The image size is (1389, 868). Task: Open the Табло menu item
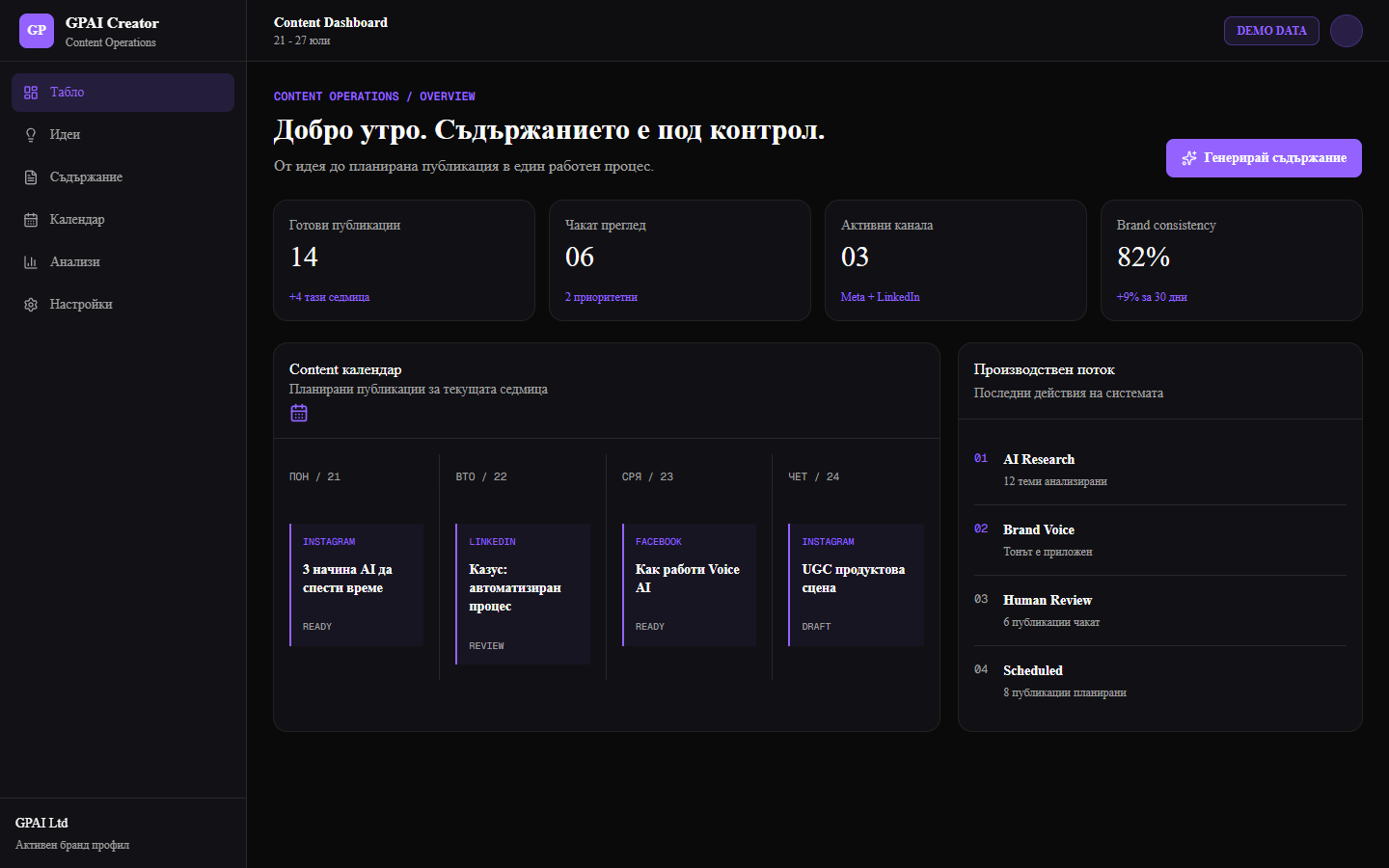point(123,93)
